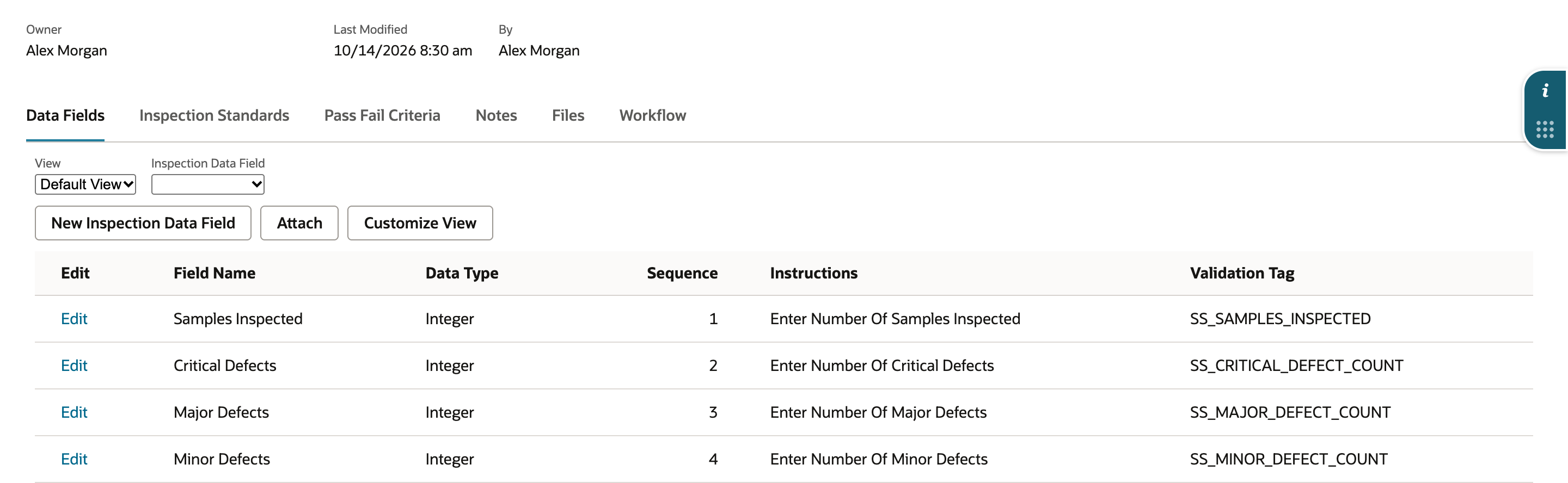This screenshot has width=1568, height=483.
Task: Open the Pass Fail Criteria tab
Action: [382, 115]
